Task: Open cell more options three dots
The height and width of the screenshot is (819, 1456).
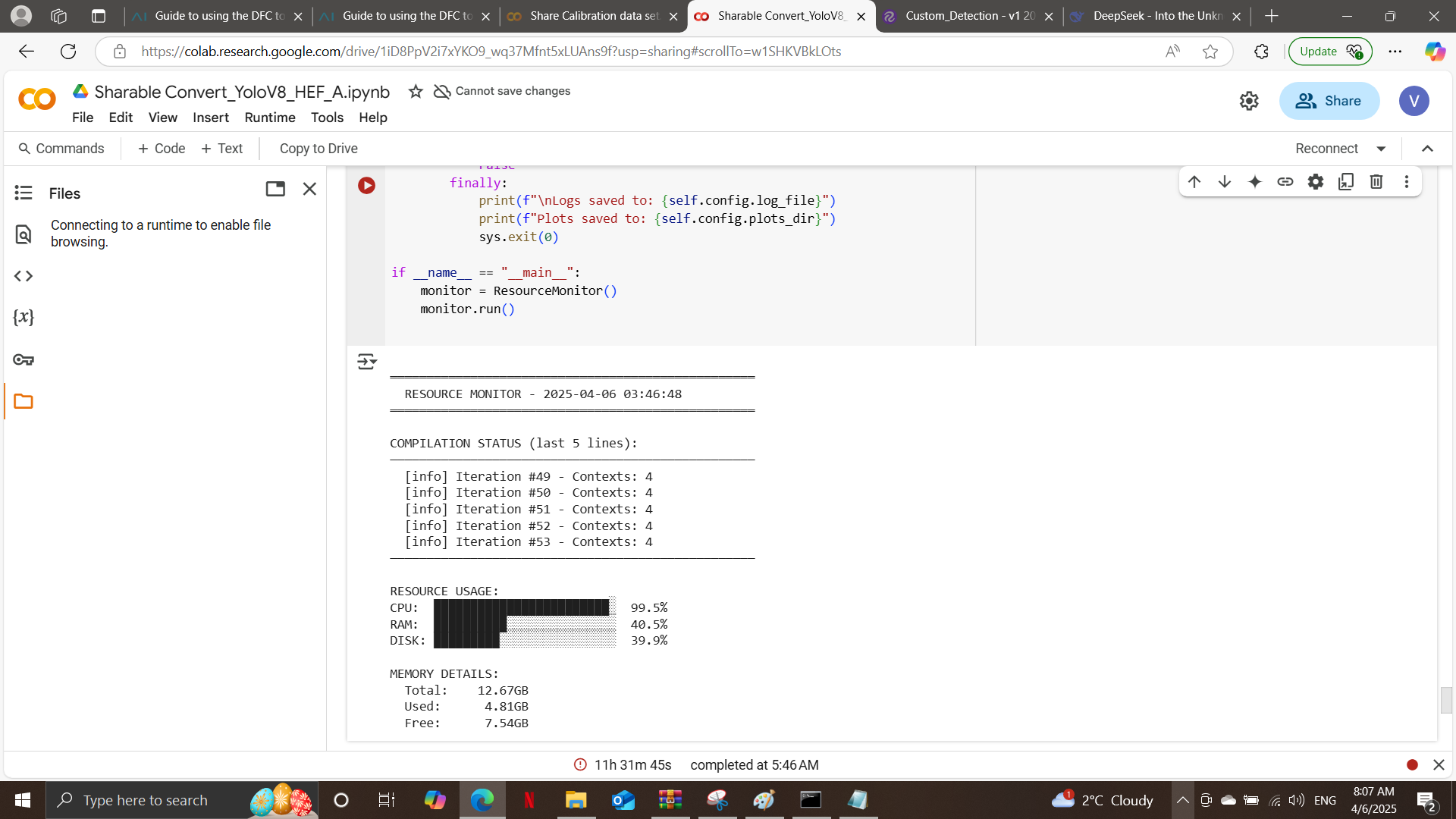Action: tap(1407, 182)
